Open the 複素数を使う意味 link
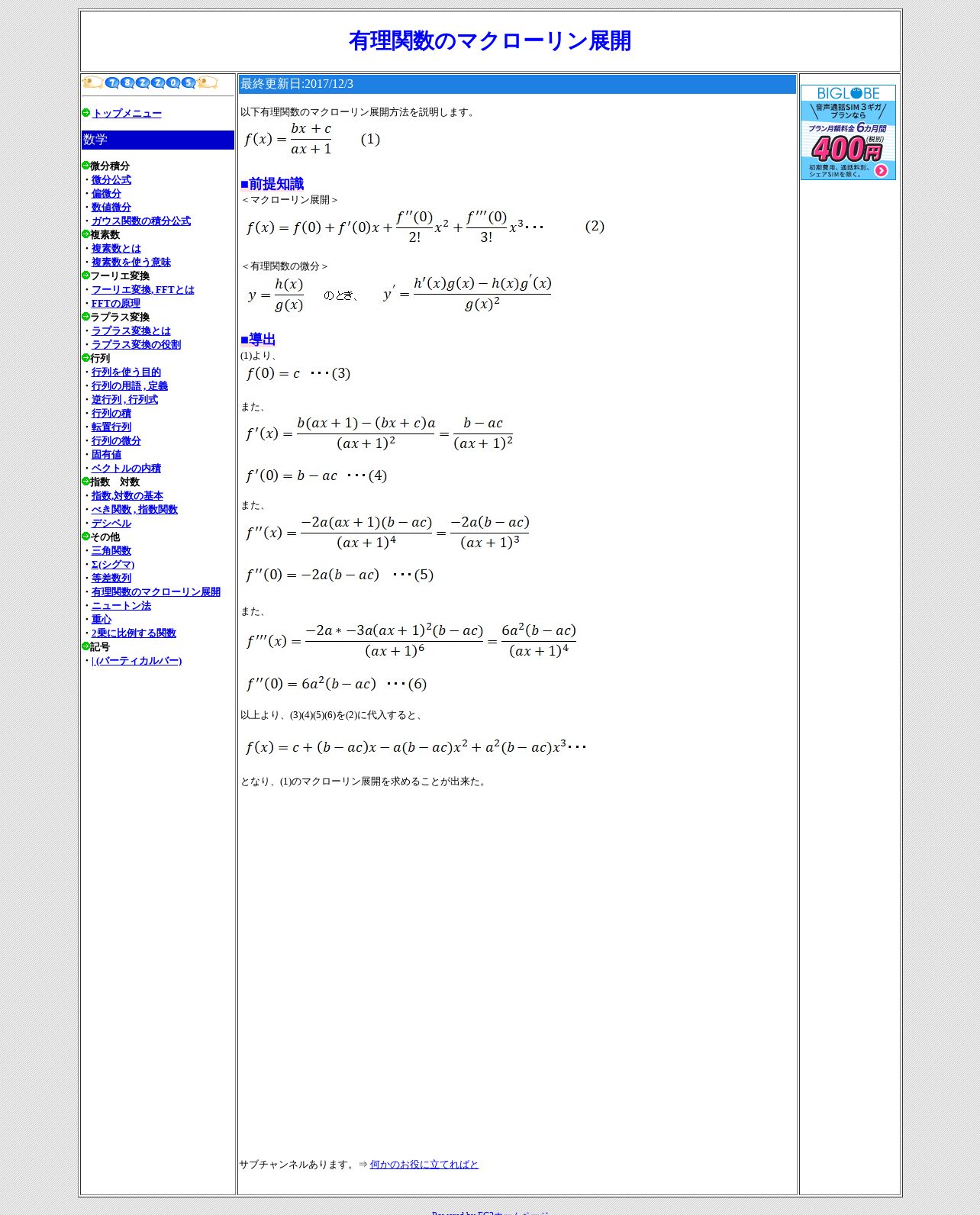 pyautogui.click(x=131, y=262)
